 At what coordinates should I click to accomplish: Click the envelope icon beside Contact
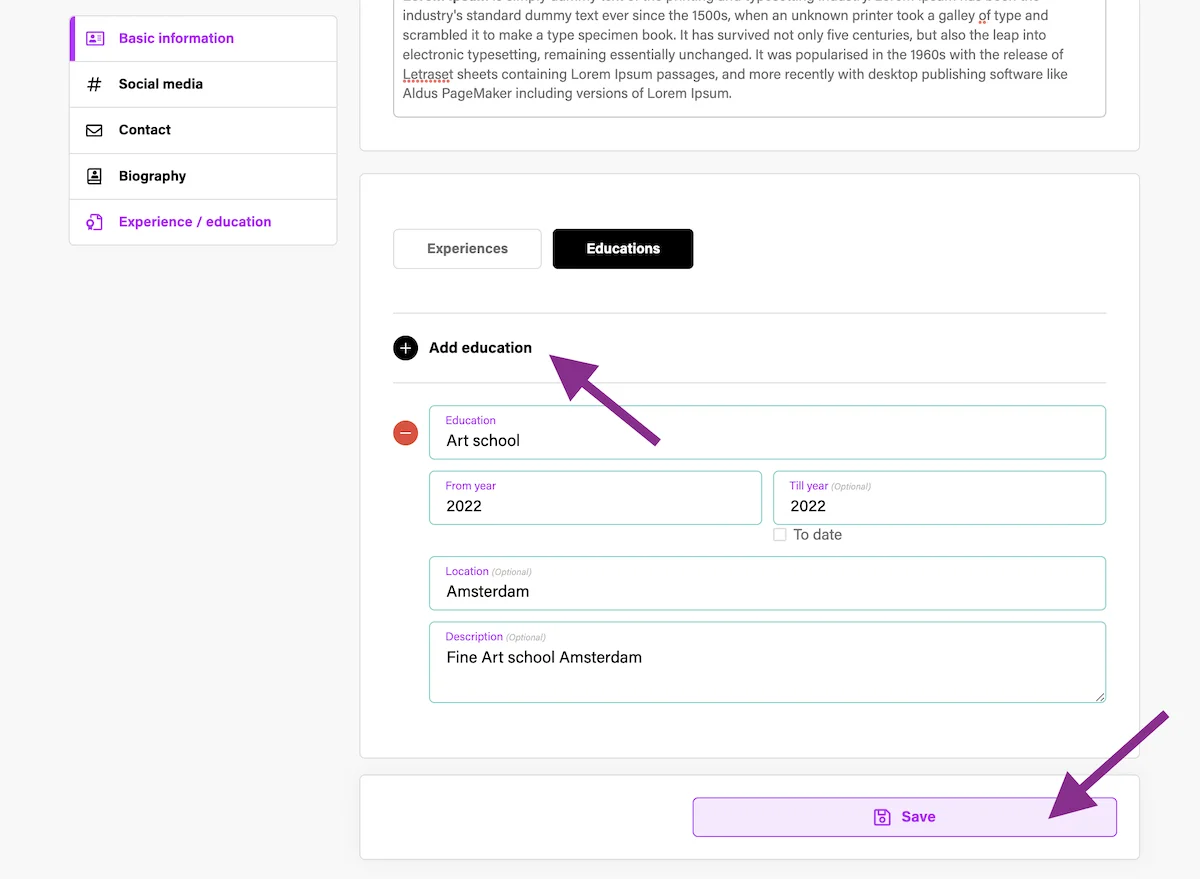(x=95, y=130)
